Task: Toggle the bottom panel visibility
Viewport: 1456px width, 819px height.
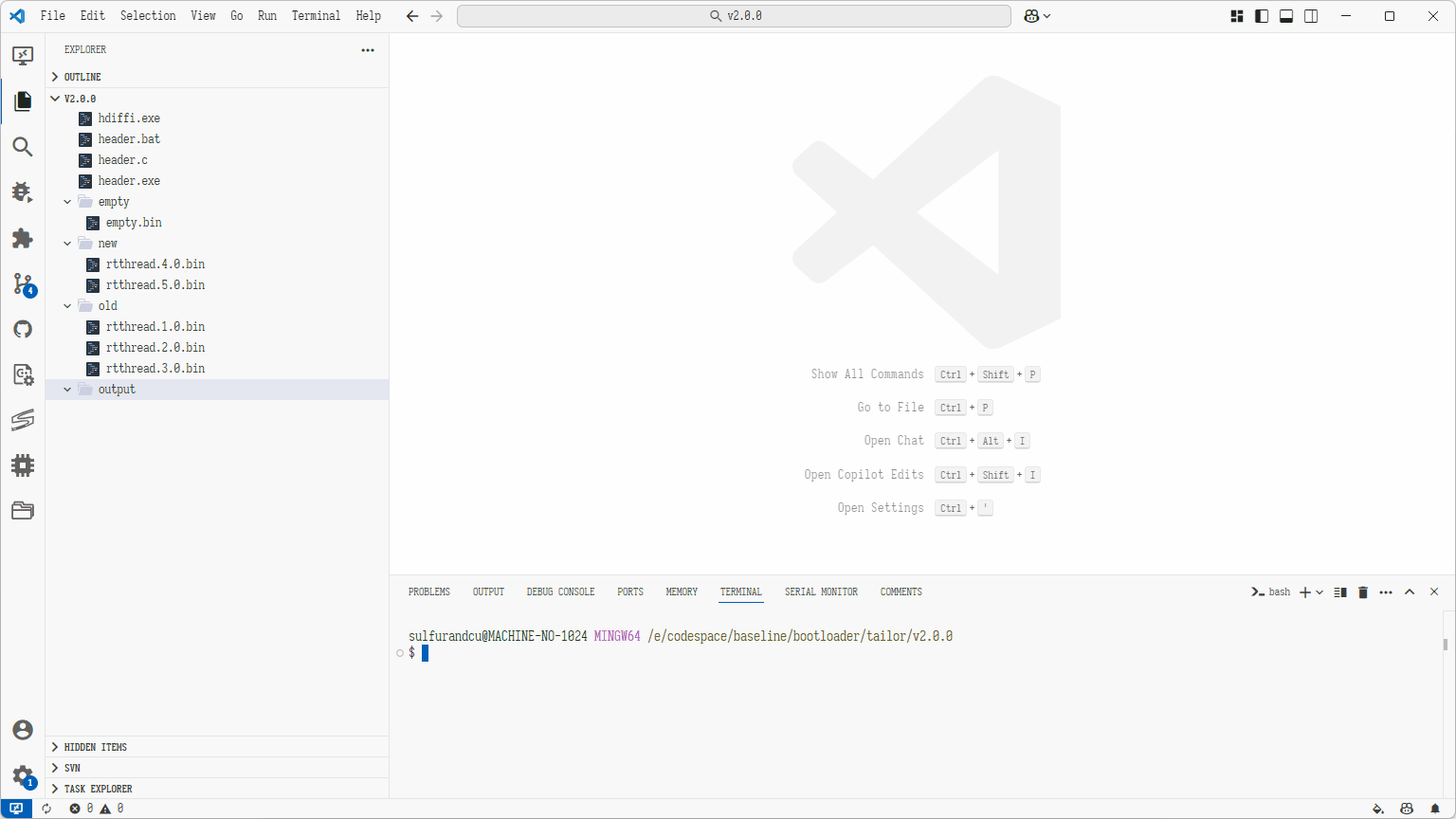Action: coord(1286,16)
